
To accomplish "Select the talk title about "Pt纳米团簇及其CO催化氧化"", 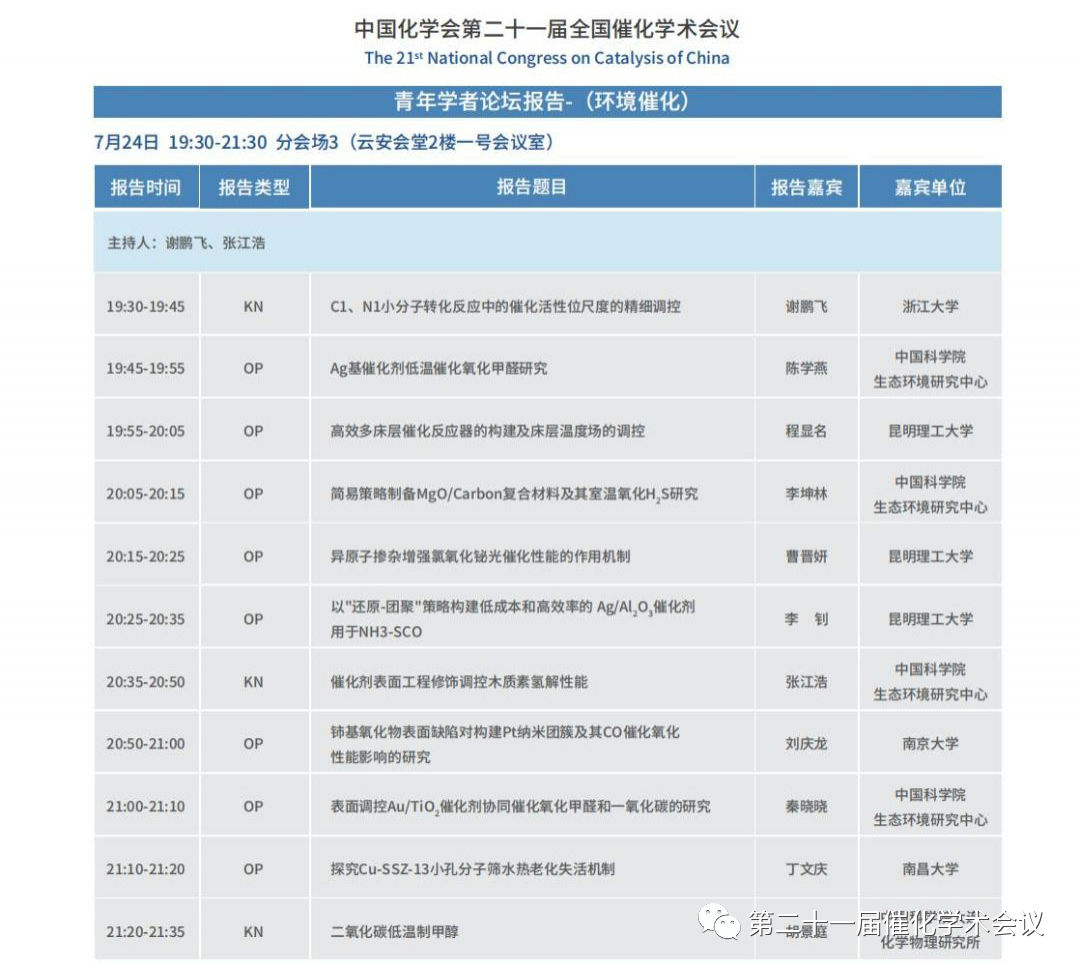I will pos(505,744).
